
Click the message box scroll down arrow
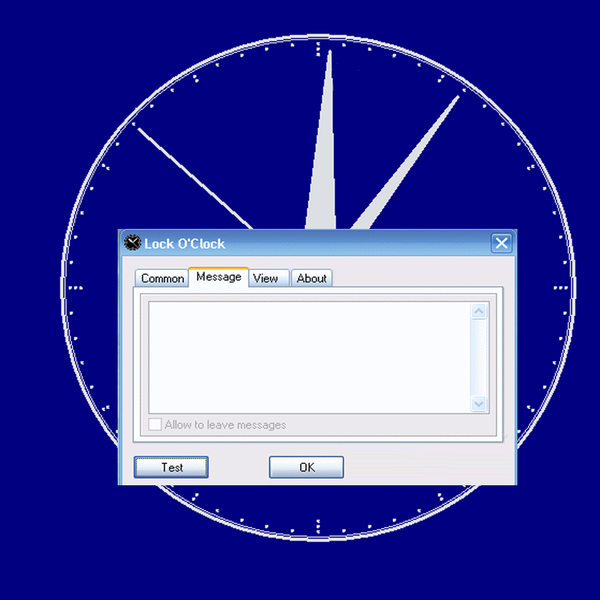[479, 403]
